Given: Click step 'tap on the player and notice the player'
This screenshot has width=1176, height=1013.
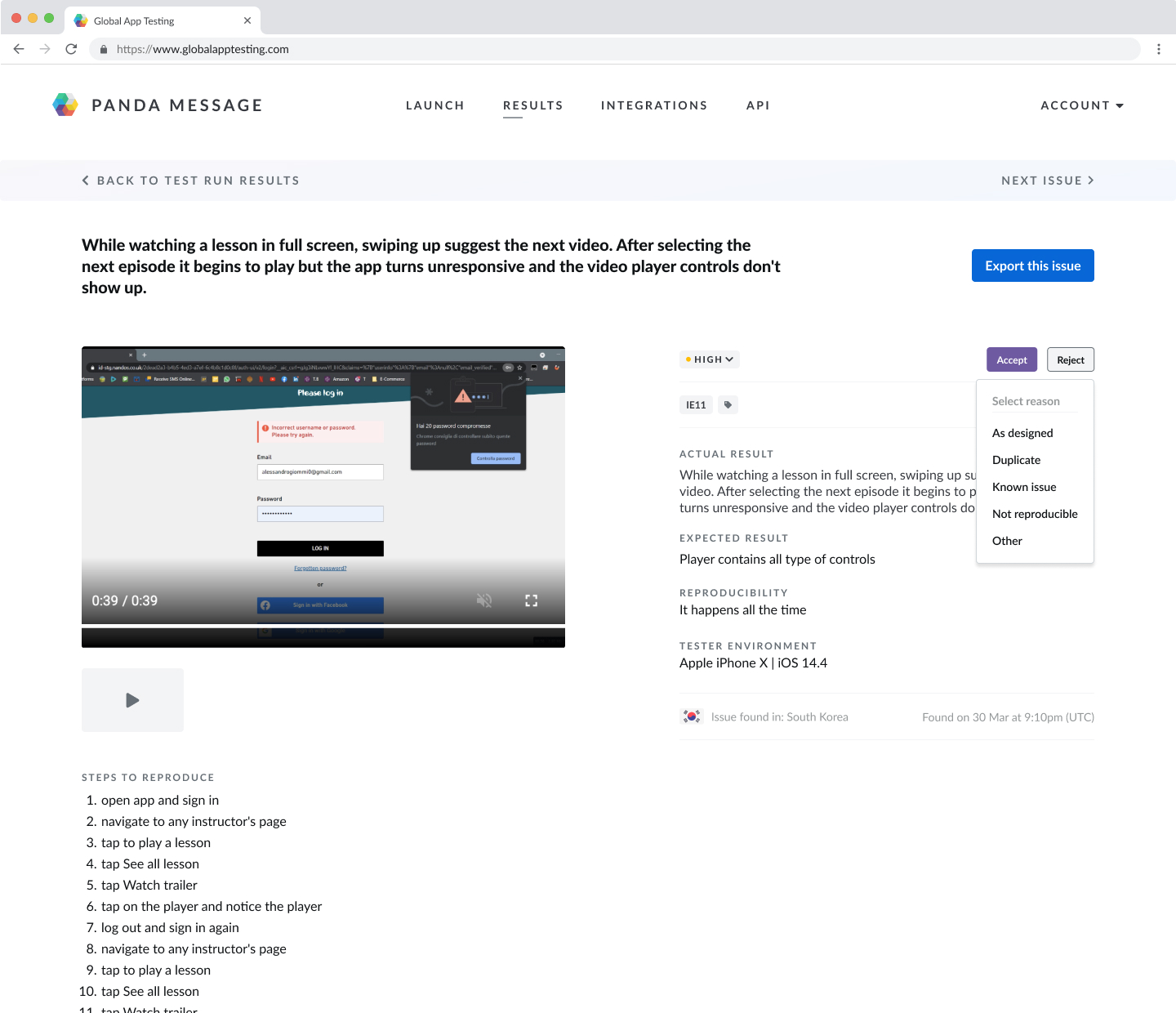Looking at the screenshot, I should [x=212, y=906].
